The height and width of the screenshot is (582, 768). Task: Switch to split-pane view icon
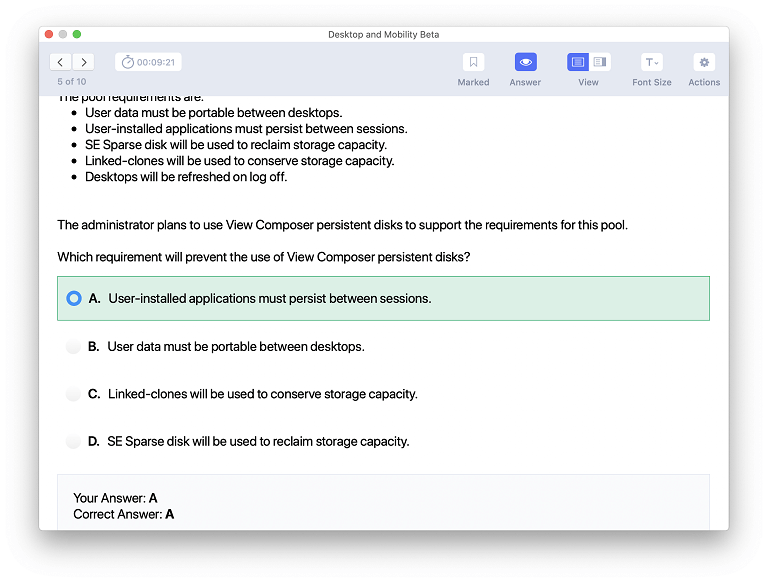pos(600,62)
